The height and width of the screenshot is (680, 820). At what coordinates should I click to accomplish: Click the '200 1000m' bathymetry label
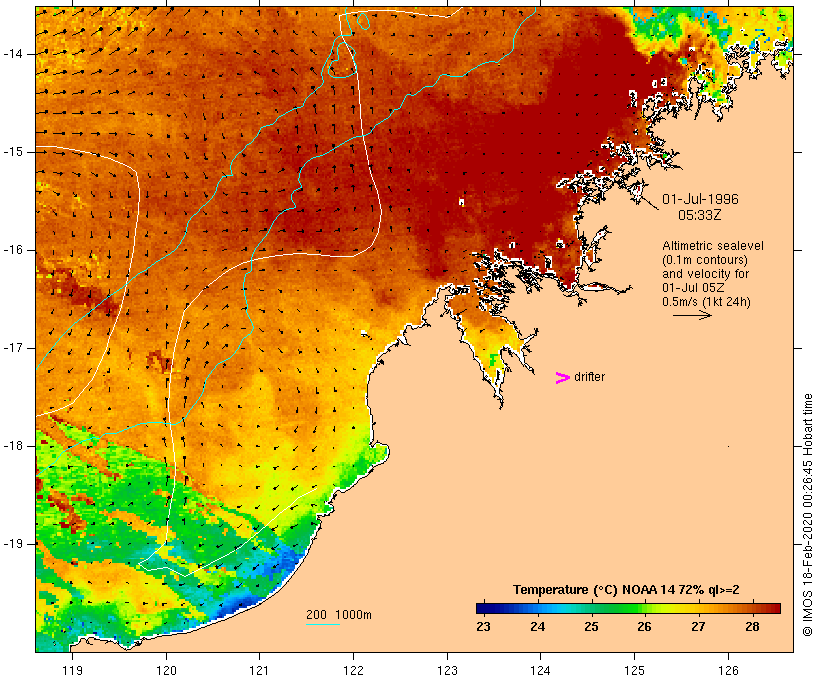coord(339,615)
